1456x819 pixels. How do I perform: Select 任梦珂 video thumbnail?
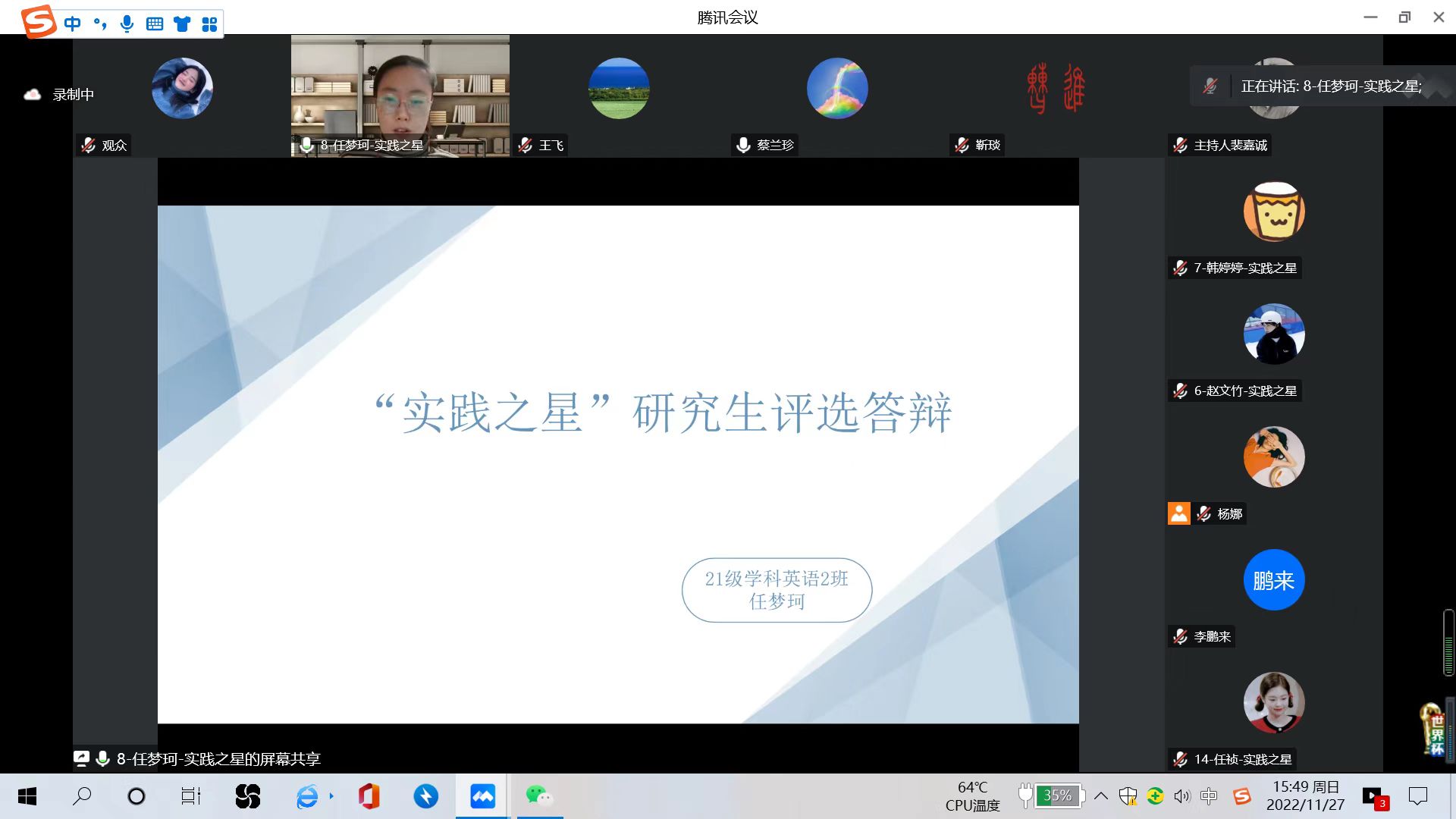(x=400, y=95)
